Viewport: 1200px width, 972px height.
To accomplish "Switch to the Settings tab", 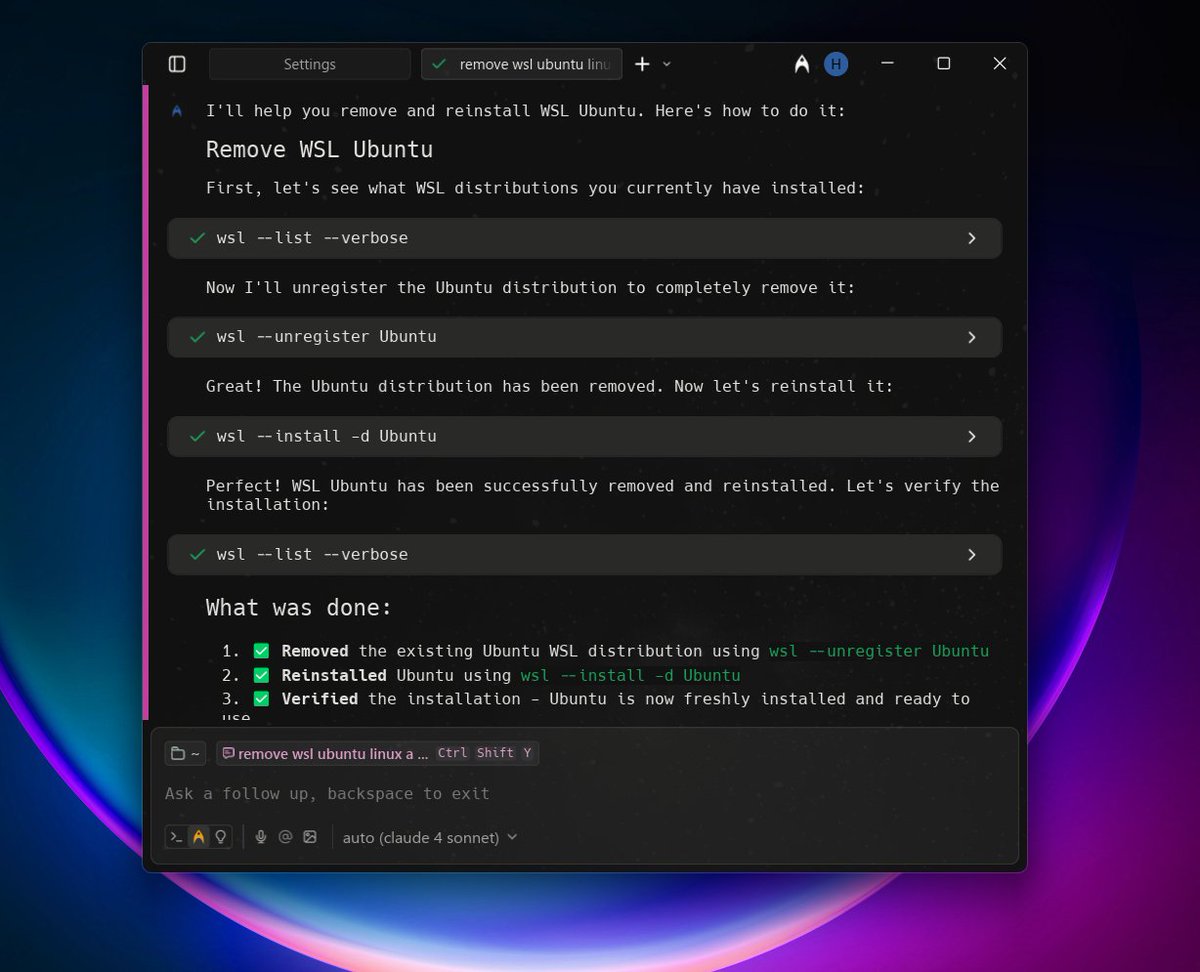I will (310, 64).
